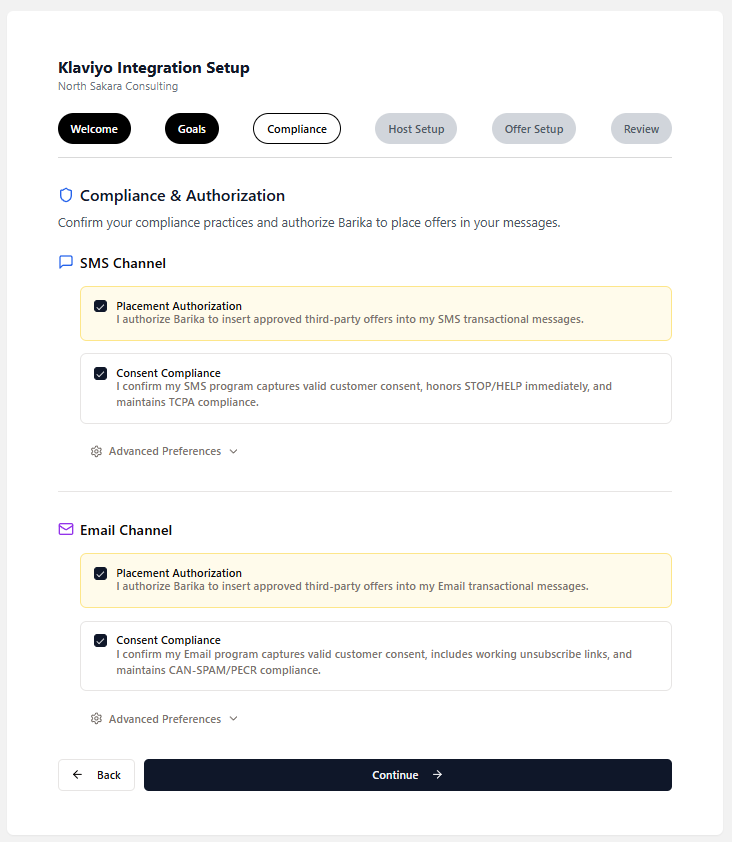Click the gear icon under SMS Channel
732x842 pixels.
click(x=96, y=451)
